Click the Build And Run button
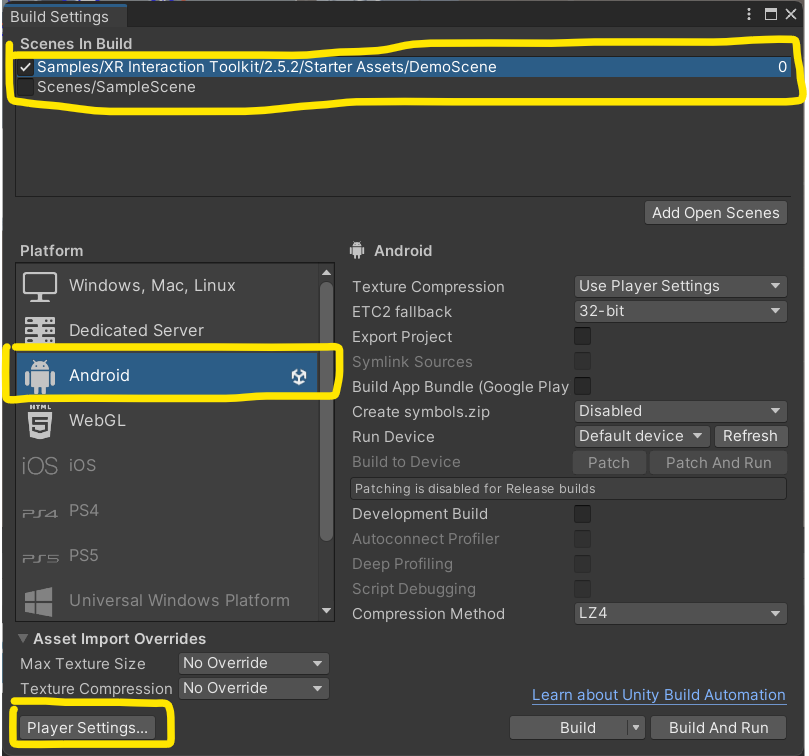 pos(718,728)
